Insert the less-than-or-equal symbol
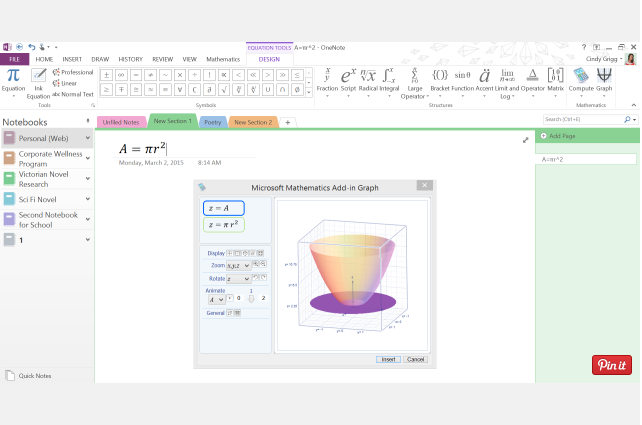The height and width of the screenshot is (425, 642). (297, 75)
